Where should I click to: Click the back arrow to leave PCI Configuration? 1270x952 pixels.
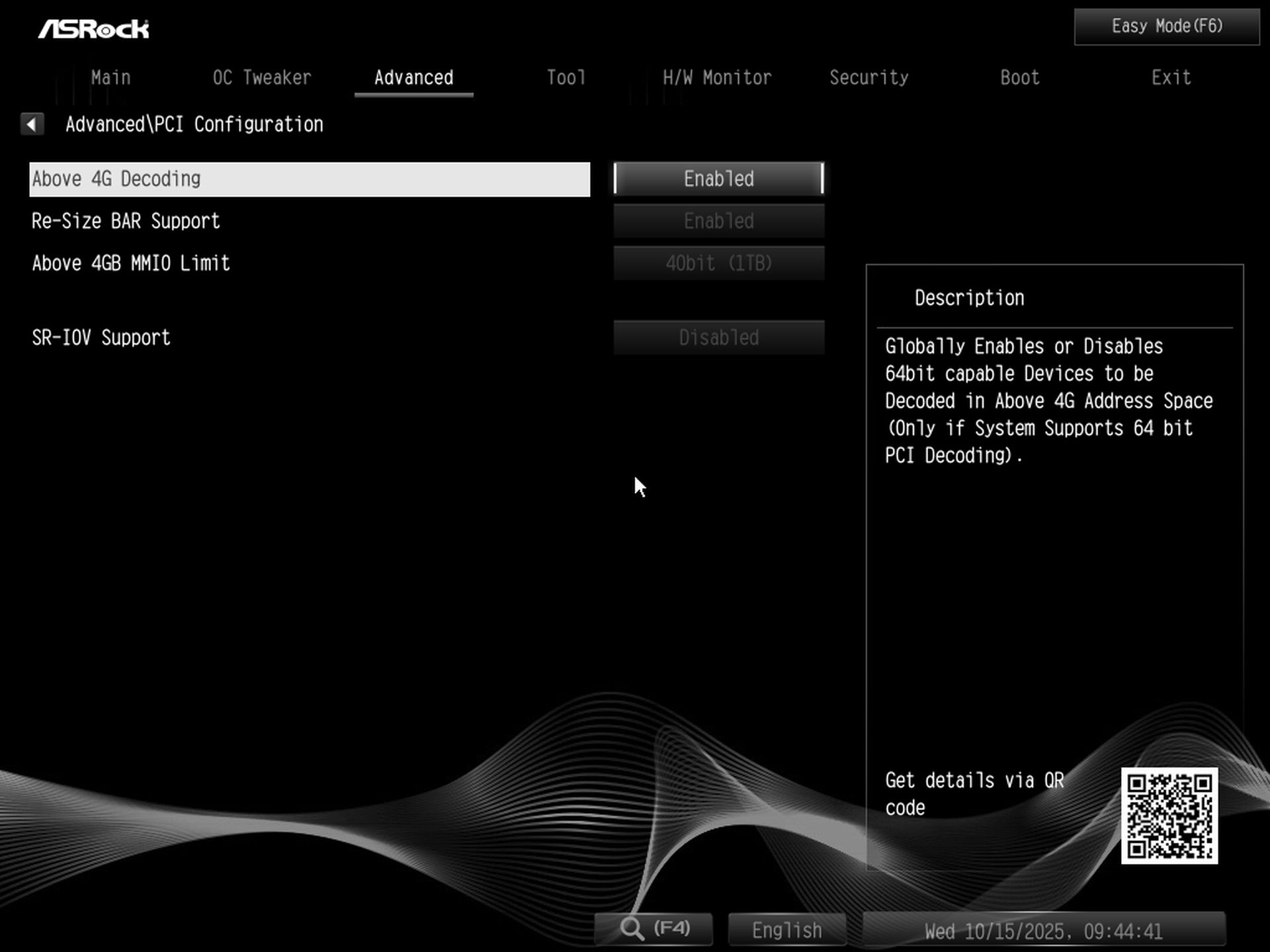(x=31, y=124)
